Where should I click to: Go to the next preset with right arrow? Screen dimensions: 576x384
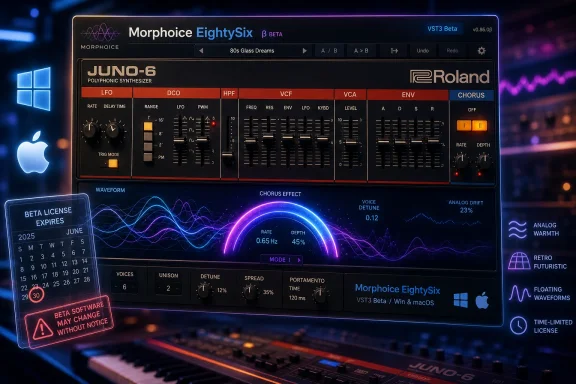click(304, 51)
